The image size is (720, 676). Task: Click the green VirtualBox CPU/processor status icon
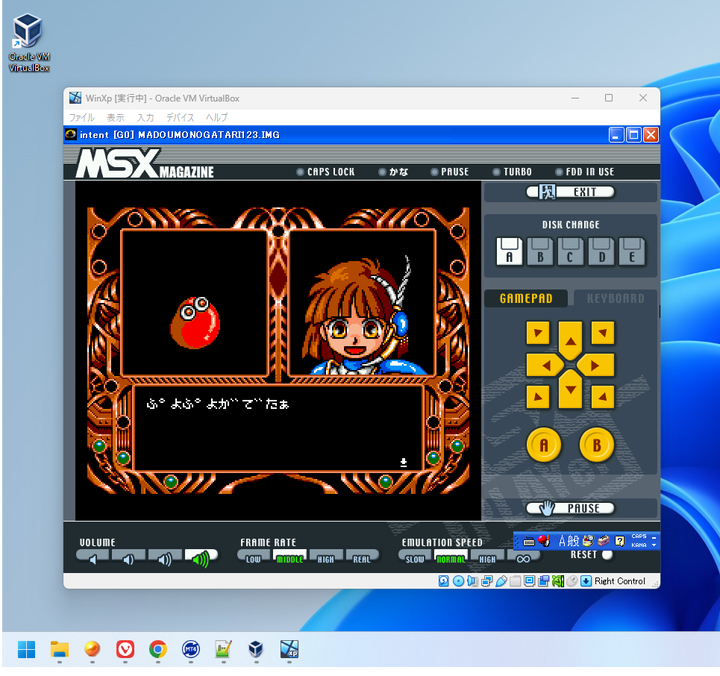(x=558, y=581)
